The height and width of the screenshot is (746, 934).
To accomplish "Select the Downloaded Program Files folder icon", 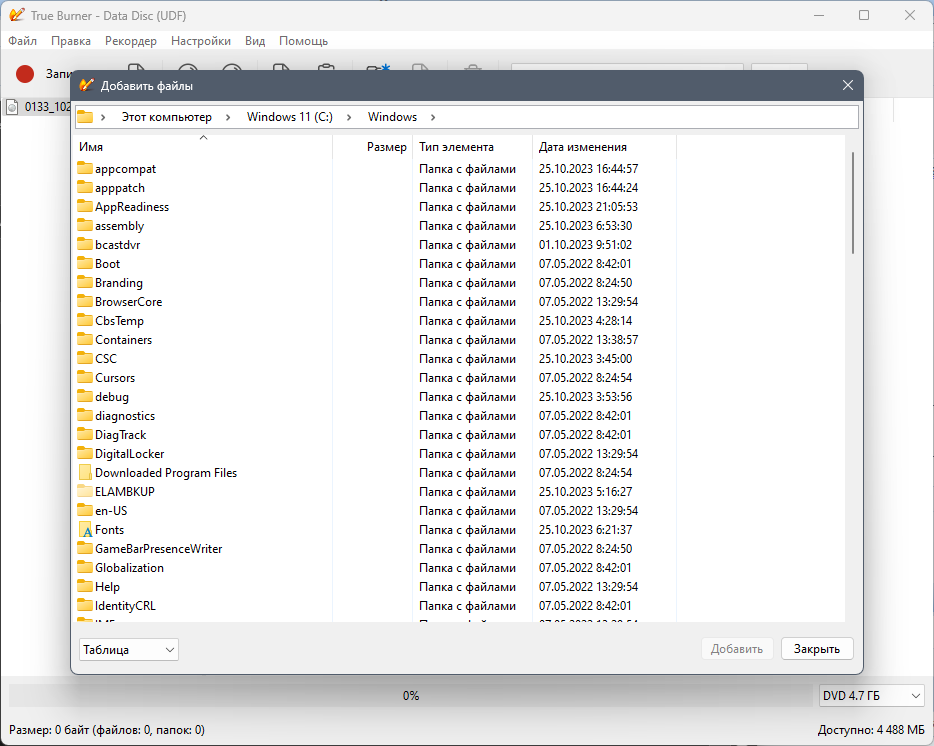I will pyautogui.click(x=85, y=473).
